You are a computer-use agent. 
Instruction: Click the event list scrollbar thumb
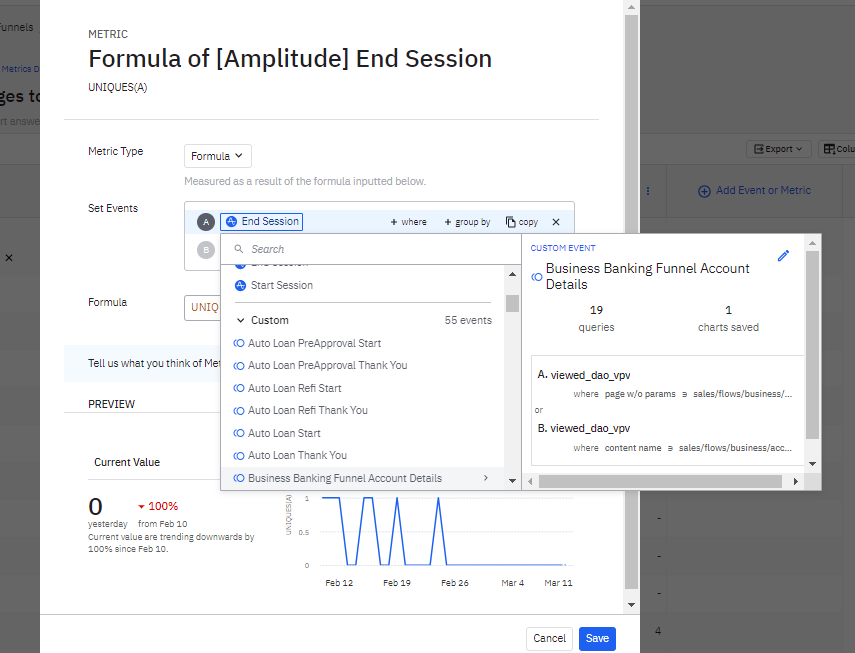click(512, 303)
